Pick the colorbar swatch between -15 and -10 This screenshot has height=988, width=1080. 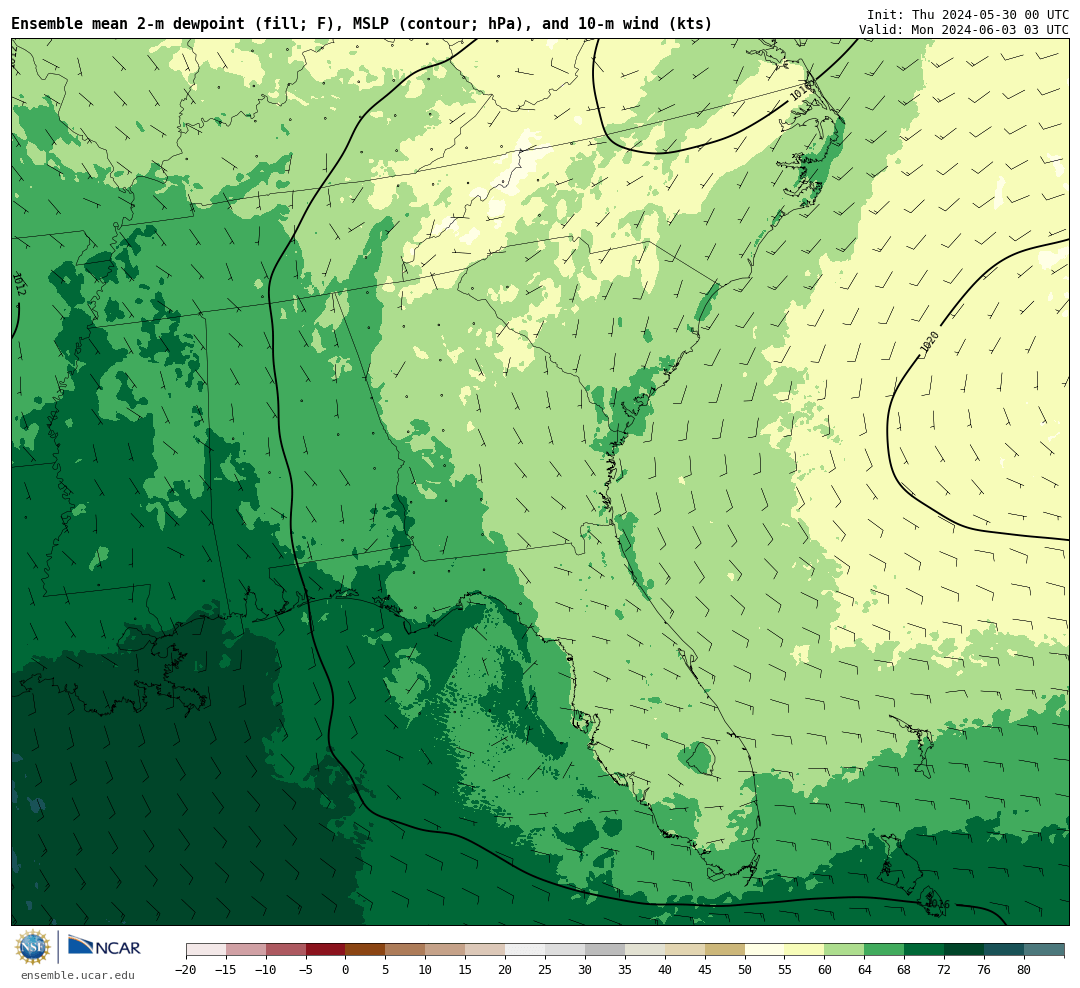pos(246,950)
